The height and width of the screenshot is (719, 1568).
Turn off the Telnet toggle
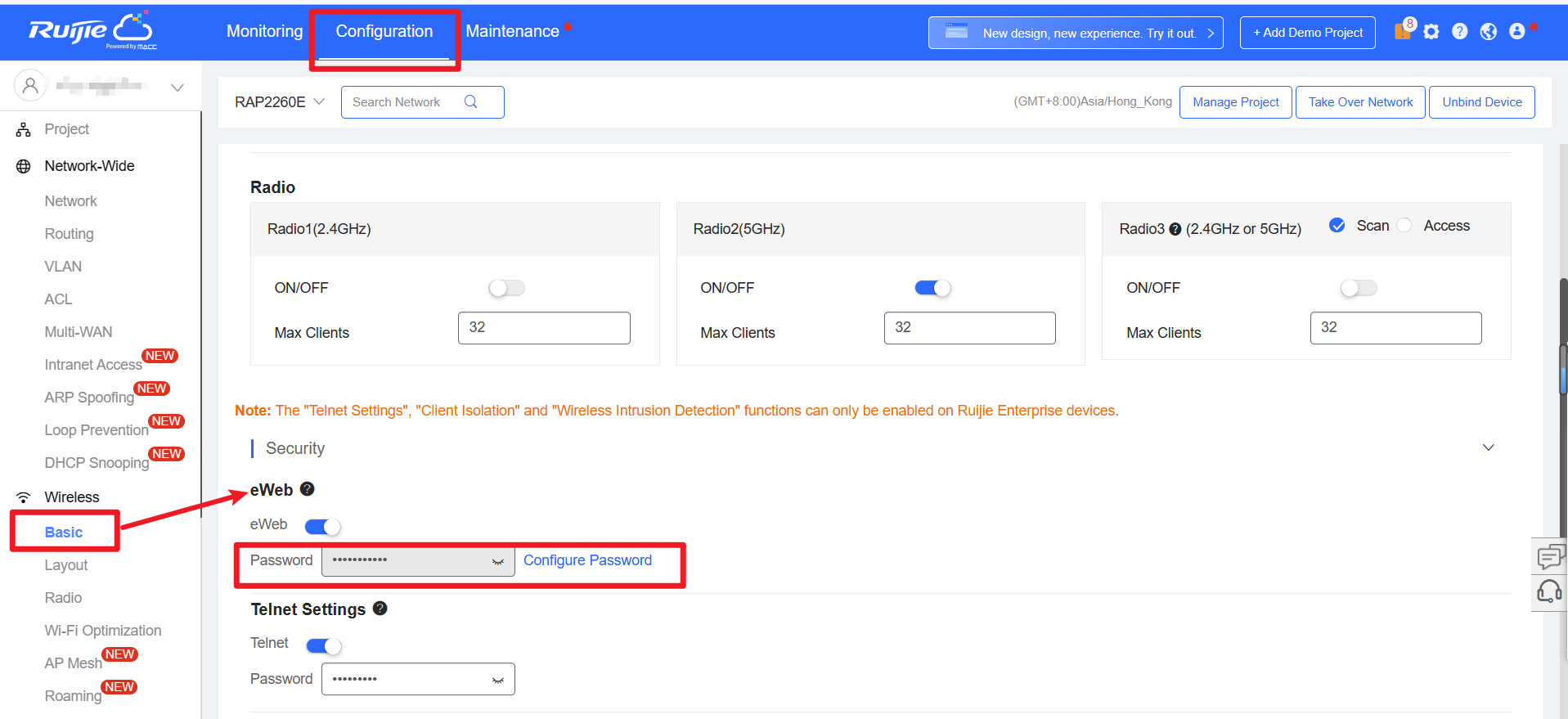click(323, 646)
